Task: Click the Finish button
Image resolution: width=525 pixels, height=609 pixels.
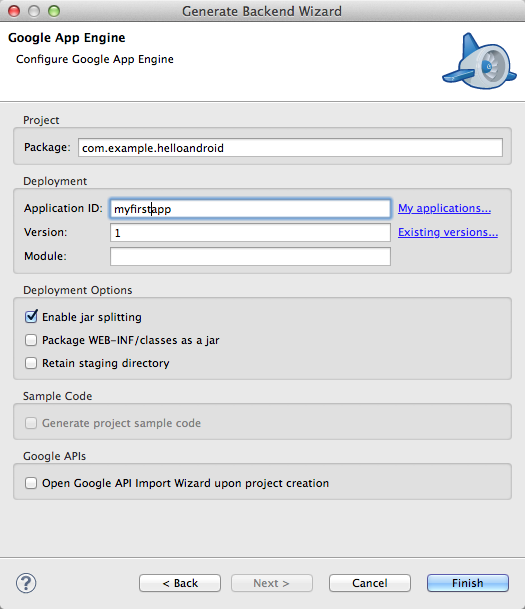Action: click(468, 583)
